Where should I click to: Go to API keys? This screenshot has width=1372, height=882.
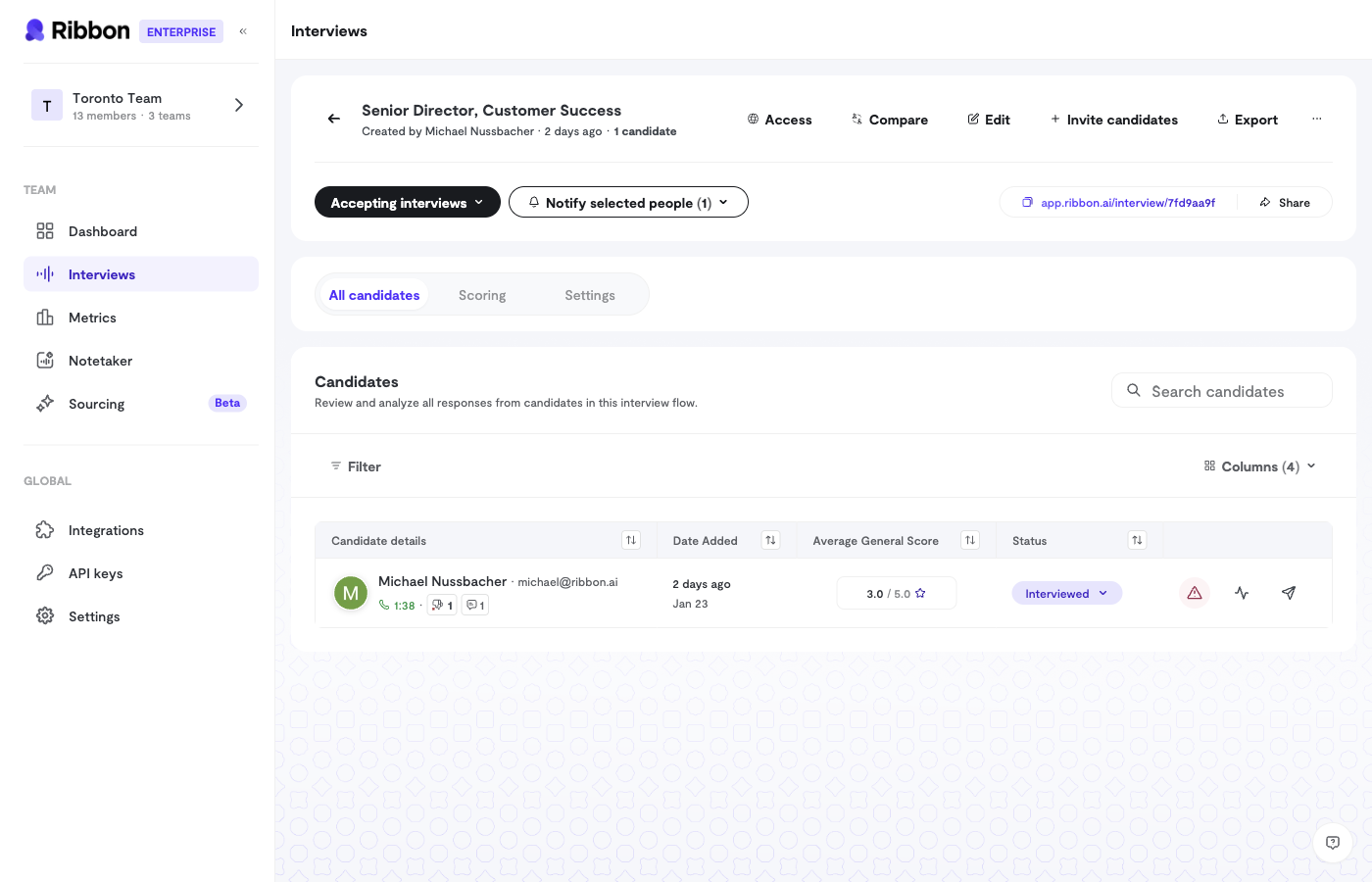tap(141, 573)
